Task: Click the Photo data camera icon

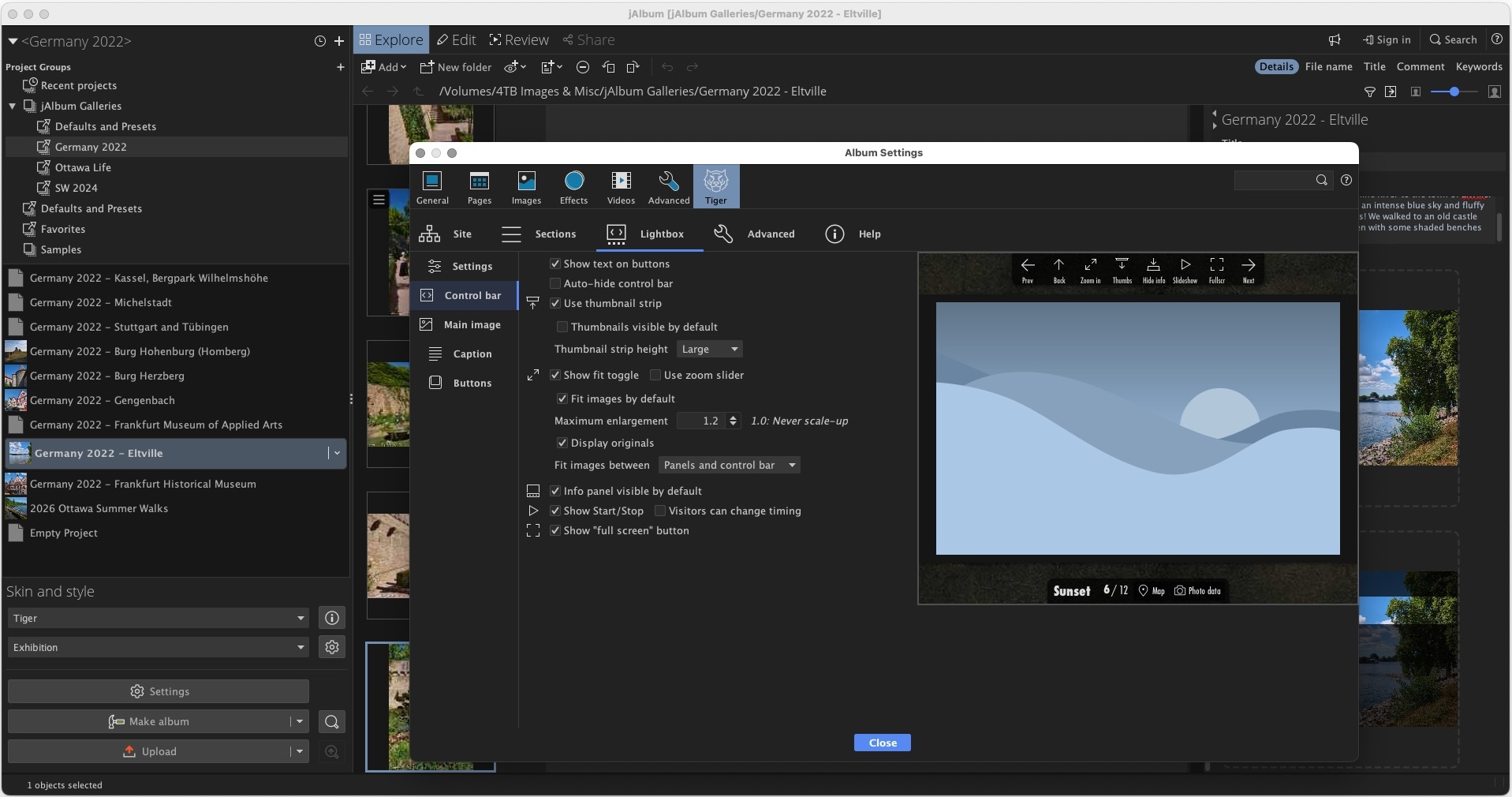Action: pyautogui.click(x=1197, y=590)
